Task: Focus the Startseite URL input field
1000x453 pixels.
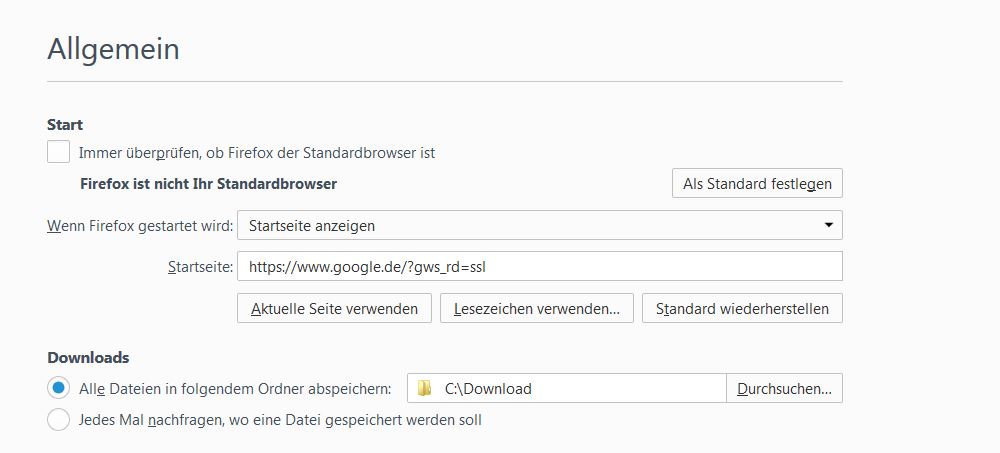Action: coord(539,267)
